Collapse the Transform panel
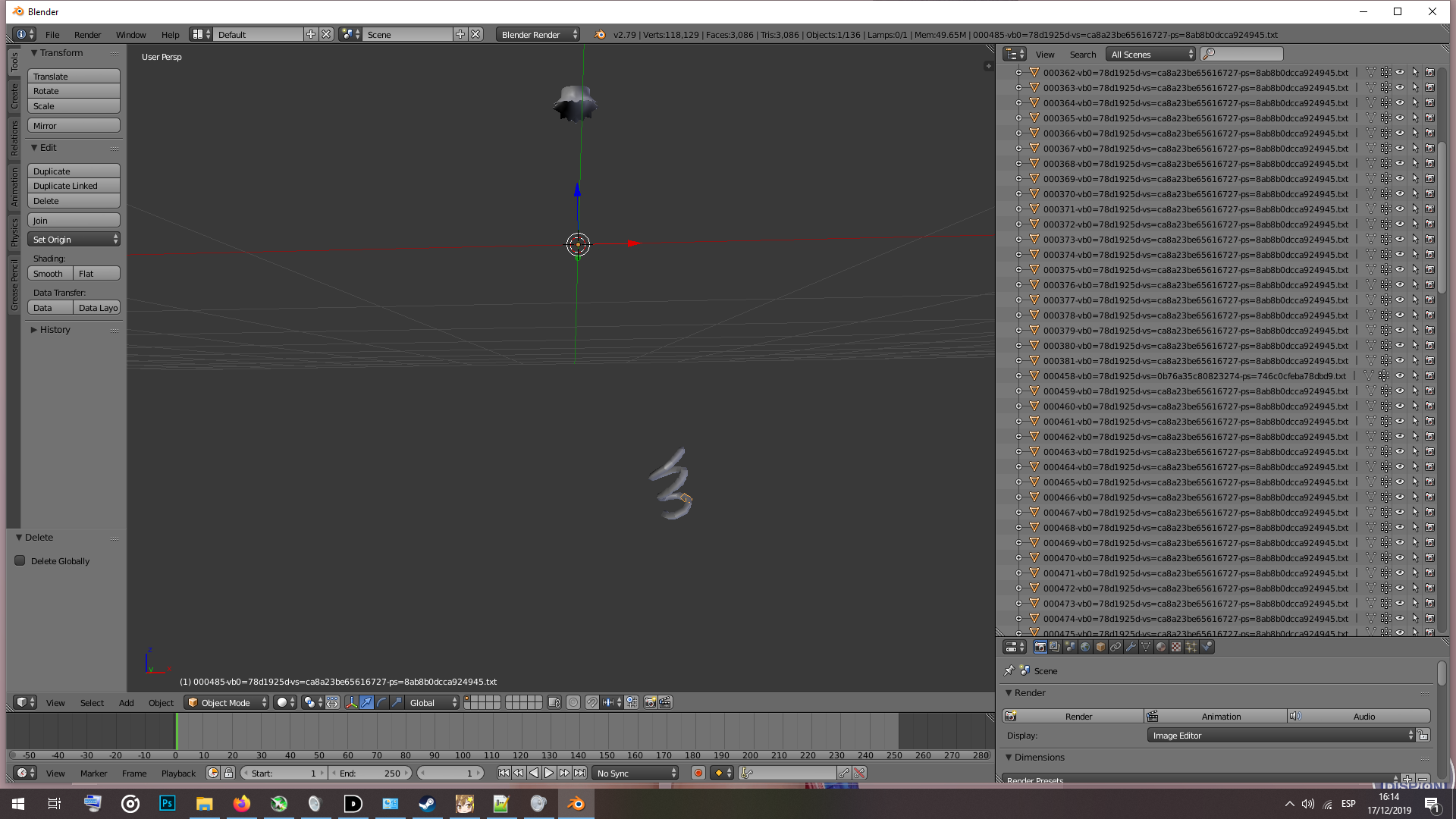The width and height of the screenshot is (1456, 819). click(x=34, y=52)
